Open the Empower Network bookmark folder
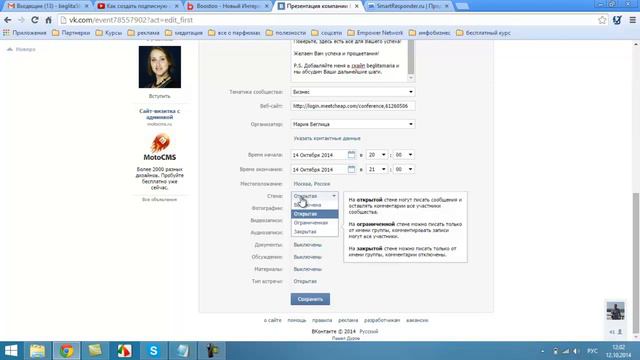640x360 pixels. pyautogui.click(x=375, y=33)
